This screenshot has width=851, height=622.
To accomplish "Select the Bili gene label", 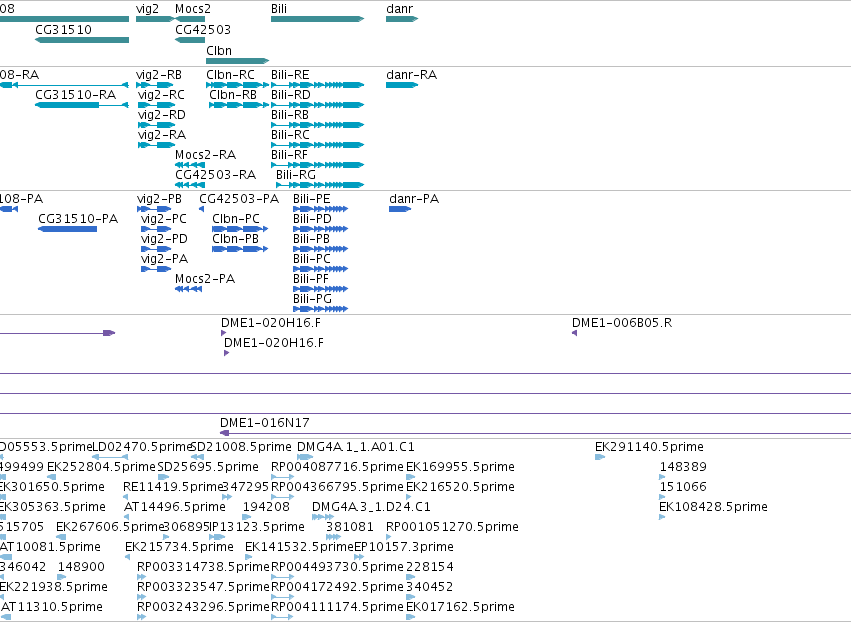I will [x=279, y=9].
